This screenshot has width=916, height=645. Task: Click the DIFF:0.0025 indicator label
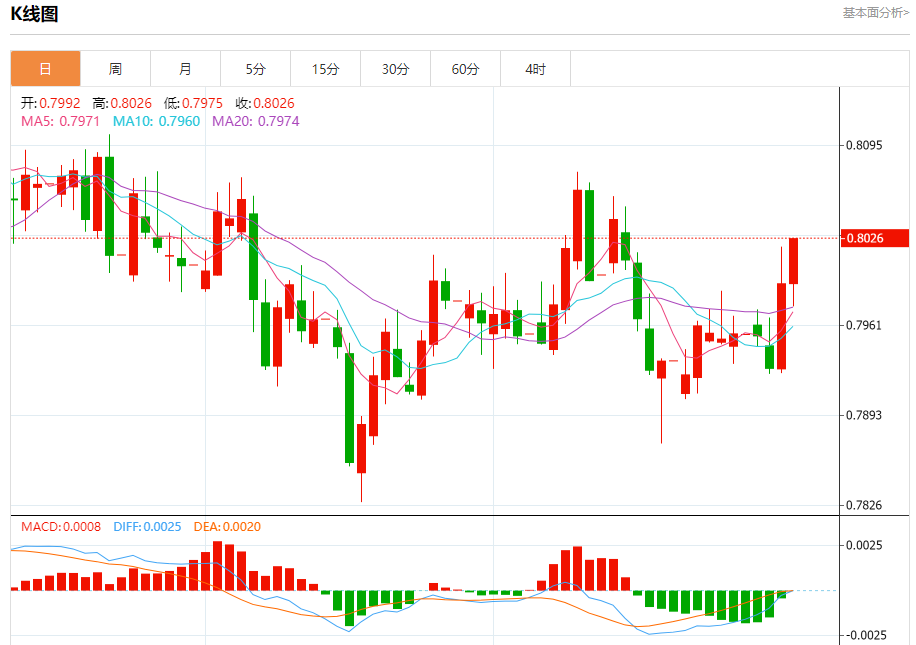(x=147, y=527)
